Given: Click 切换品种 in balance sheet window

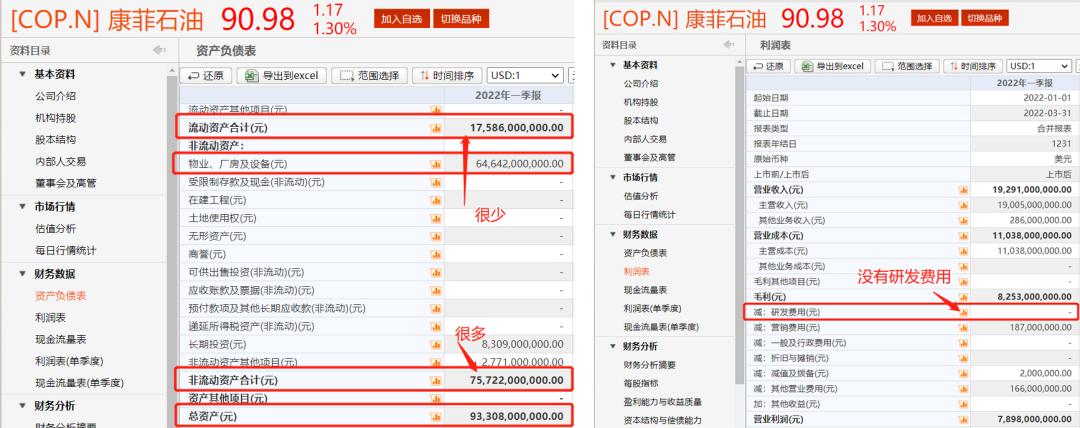Looking at the screenshot, I should click(461, 19).
